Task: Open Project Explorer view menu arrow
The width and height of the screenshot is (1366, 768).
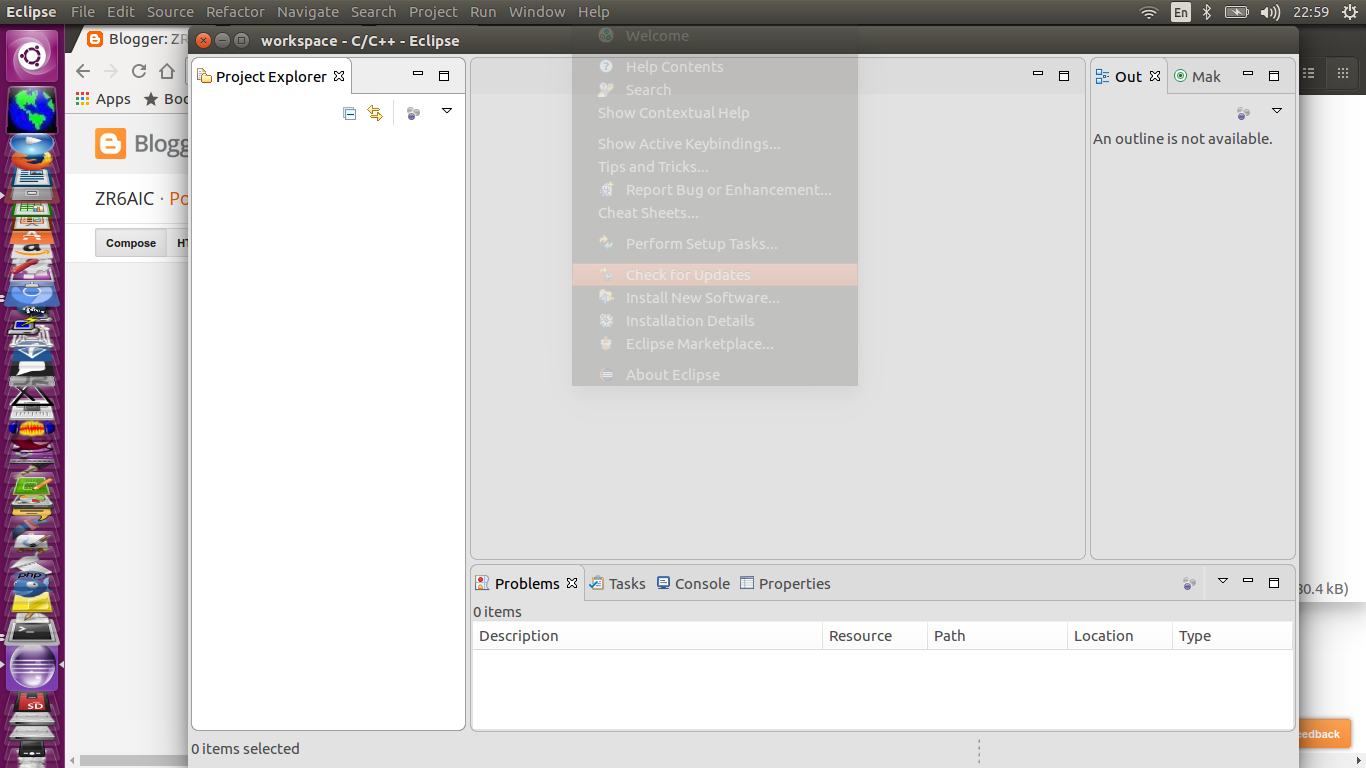Action: pyautogui.click(x=447, y=111)
